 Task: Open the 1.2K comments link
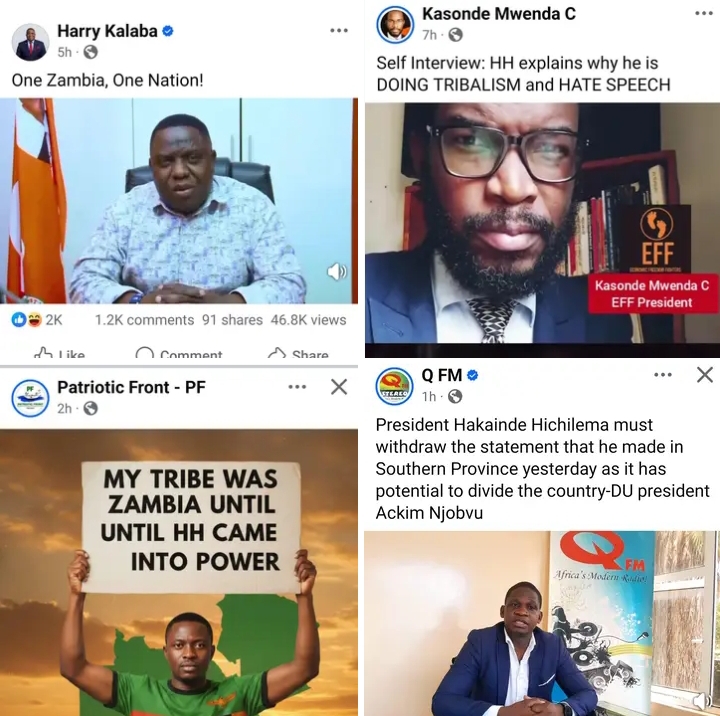(x=144, y=320)
